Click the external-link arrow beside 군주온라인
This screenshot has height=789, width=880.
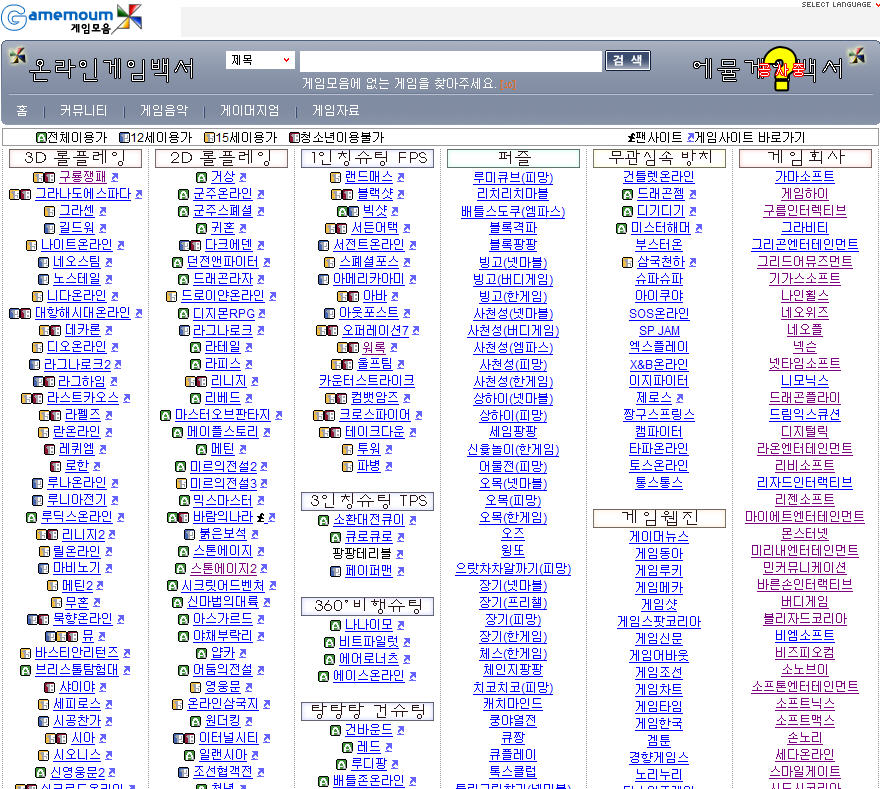coord(260,194)
